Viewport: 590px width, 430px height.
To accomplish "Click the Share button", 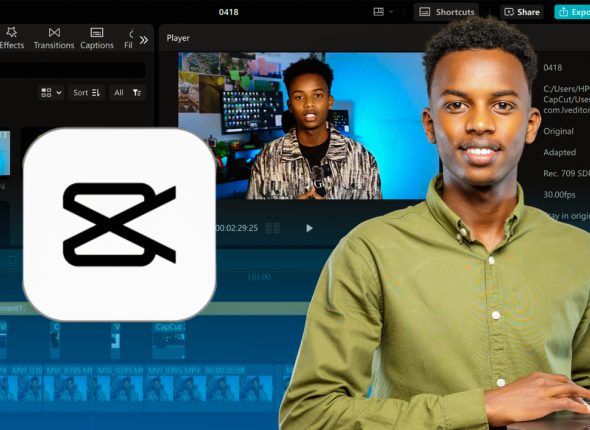I will [x=522, y=12].
